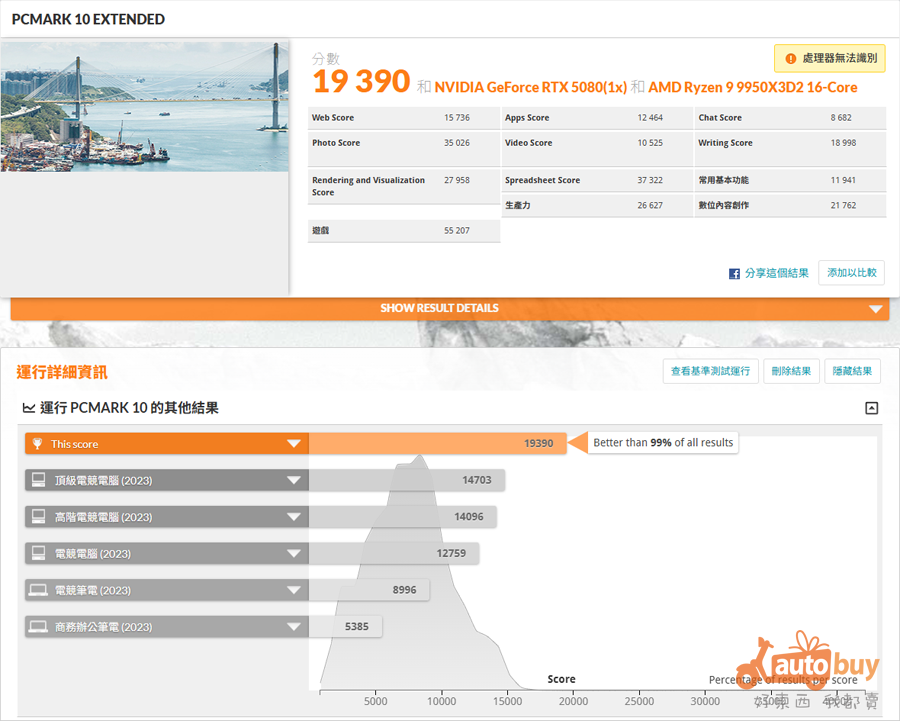Click the orange warning icon in processor notice
Viewport: 900px width, 721px height.
coord(791,59)
